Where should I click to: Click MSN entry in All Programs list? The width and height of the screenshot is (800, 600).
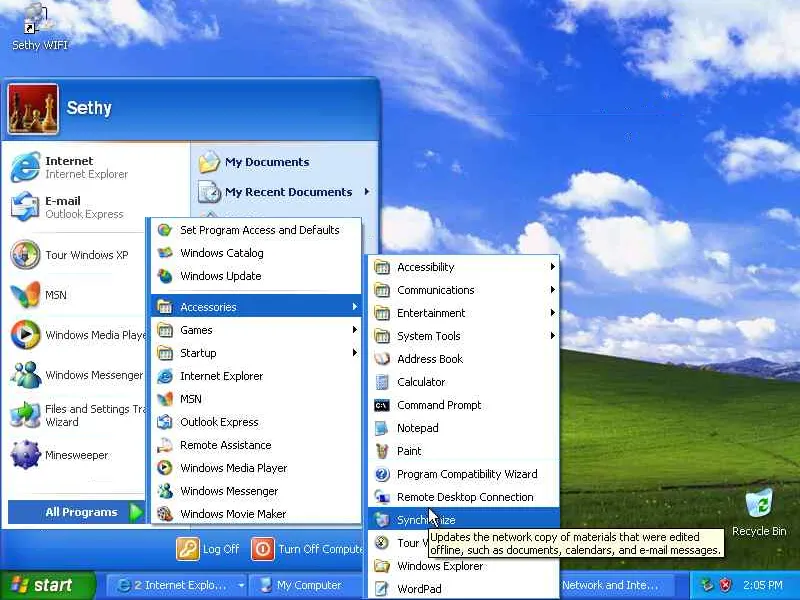coord(256,399)
